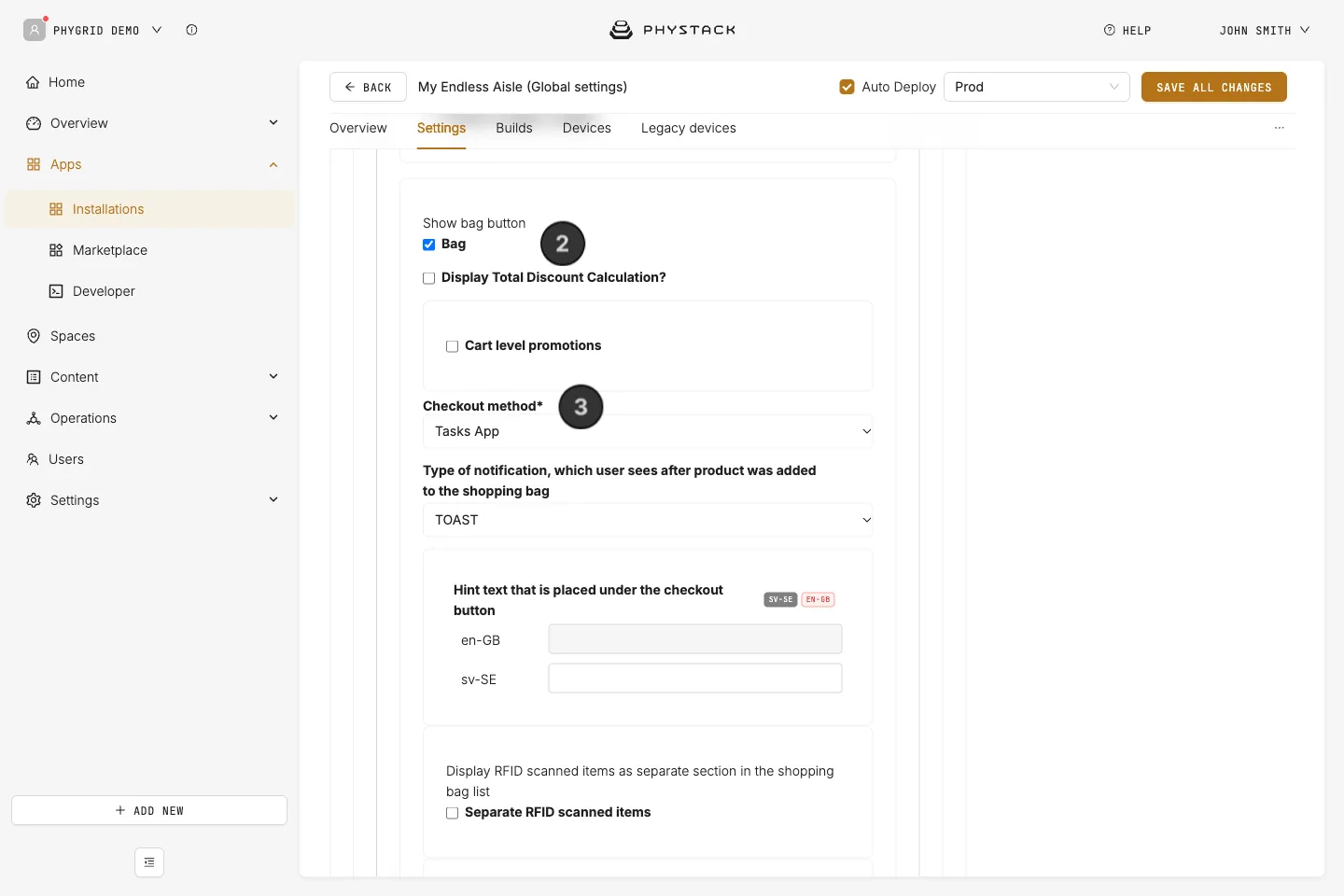Click the Content icon
1344x896 pixels.
click(x=34, y=377)
